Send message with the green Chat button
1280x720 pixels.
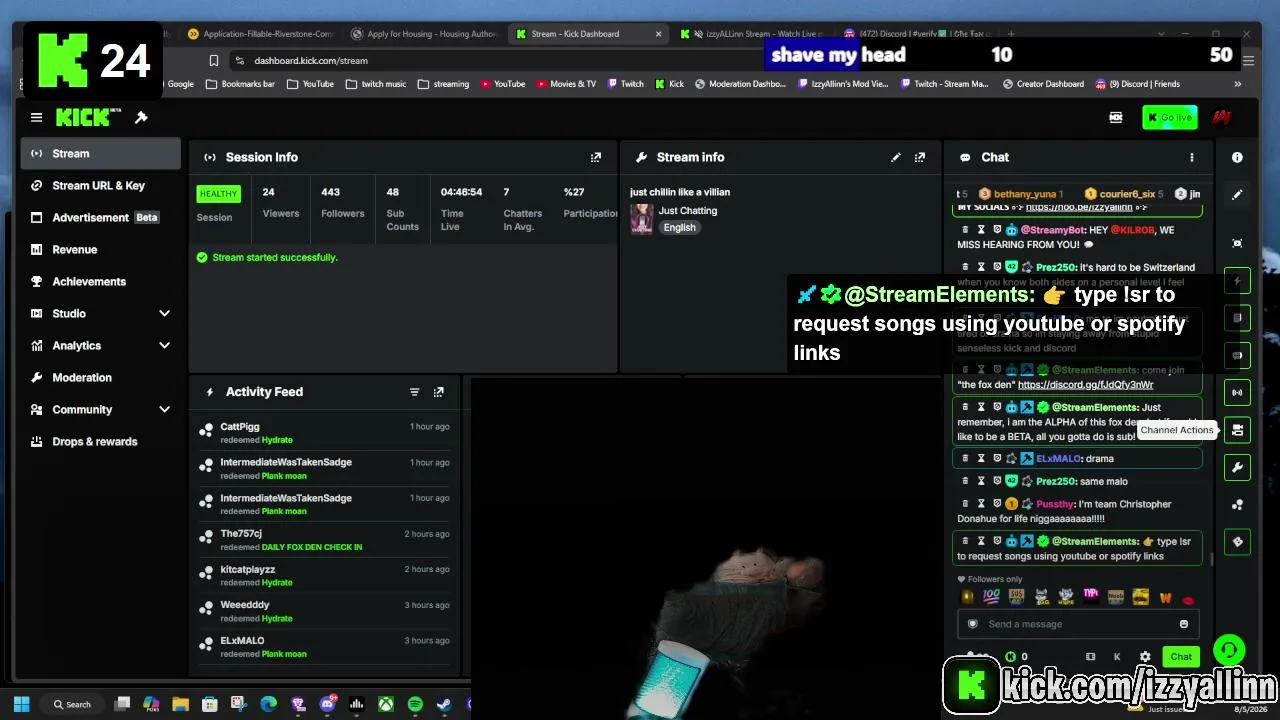[1181, 657]
